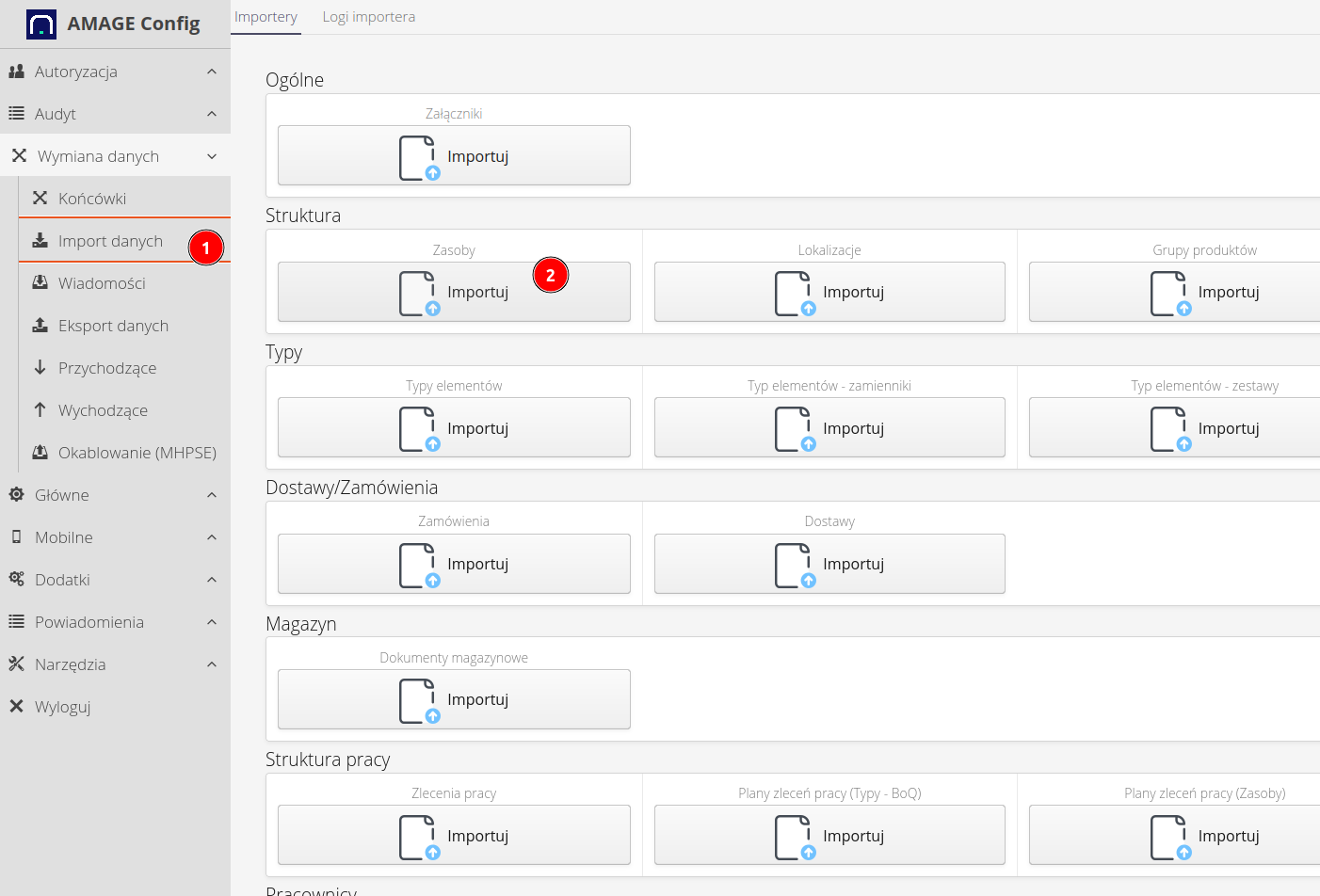The image size is (1320, 896).
Task: Expand the Powiadomienia menu chevron
Action: (x=212, y=622)
